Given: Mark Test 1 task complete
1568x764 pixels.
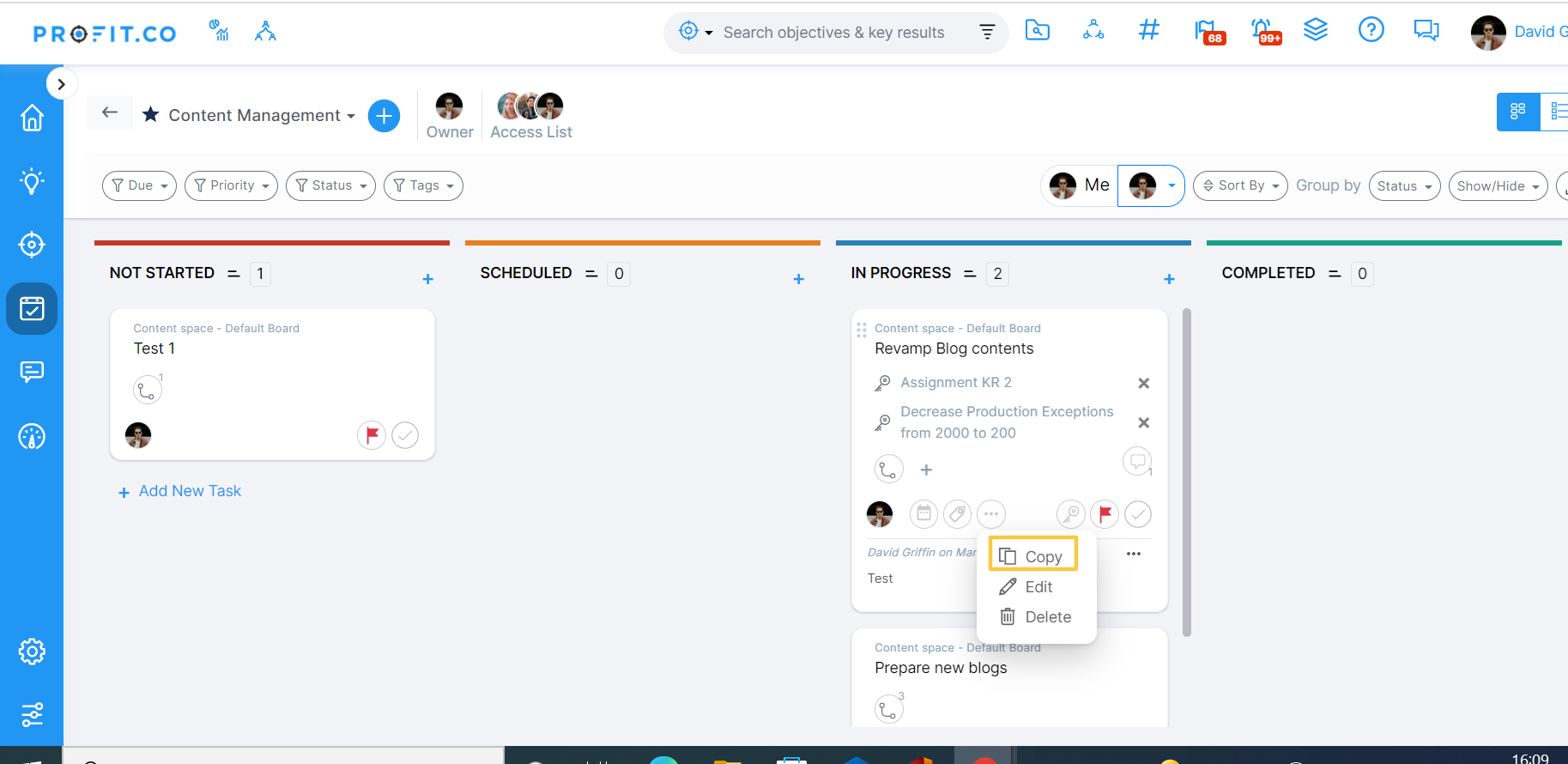Looking at the screenshot, I should pyautogui.click(x=405, y=436).
